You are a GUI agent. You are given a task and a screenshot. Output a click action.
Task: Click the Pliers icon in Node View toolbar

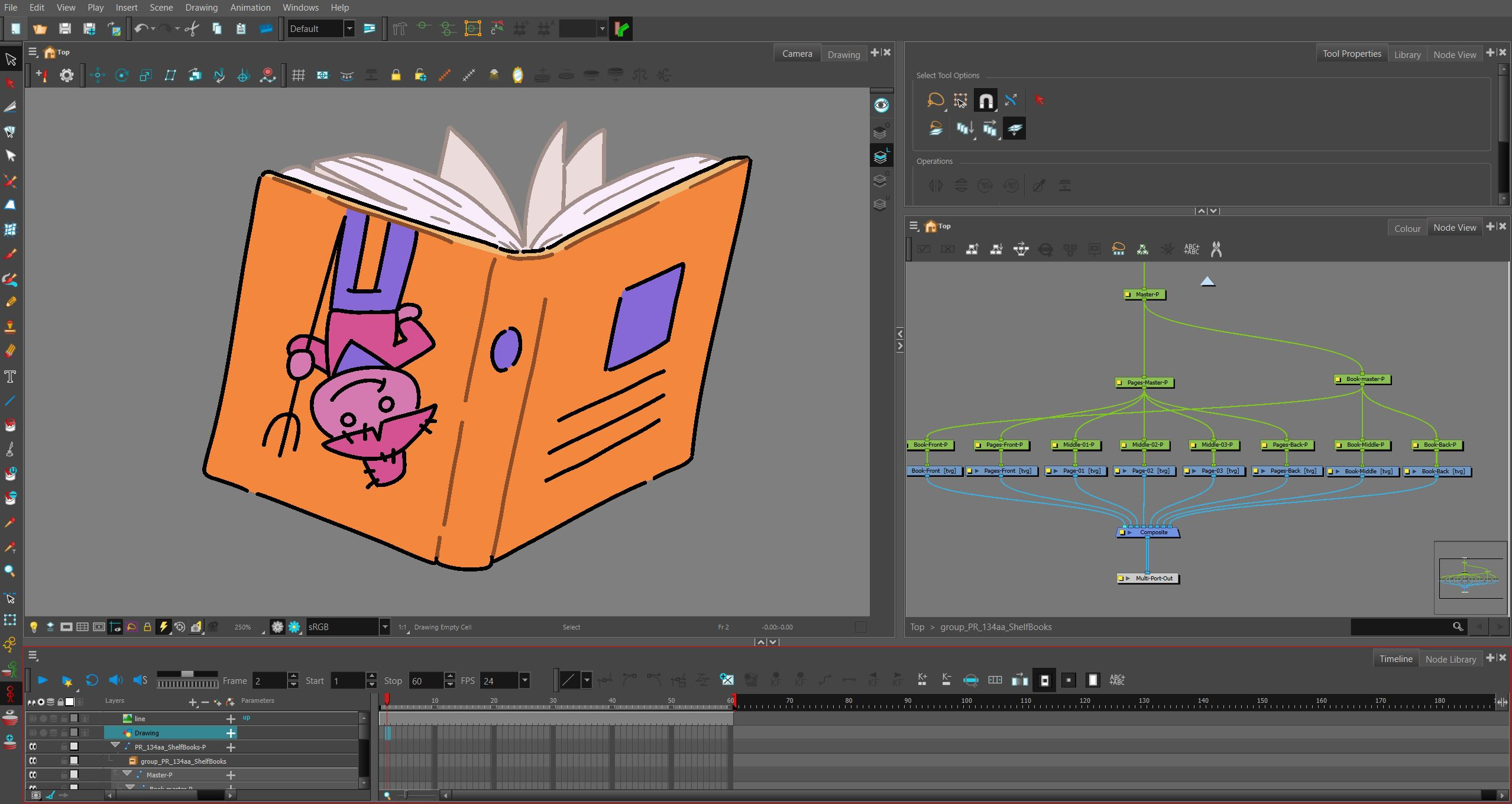[1216, 249]
